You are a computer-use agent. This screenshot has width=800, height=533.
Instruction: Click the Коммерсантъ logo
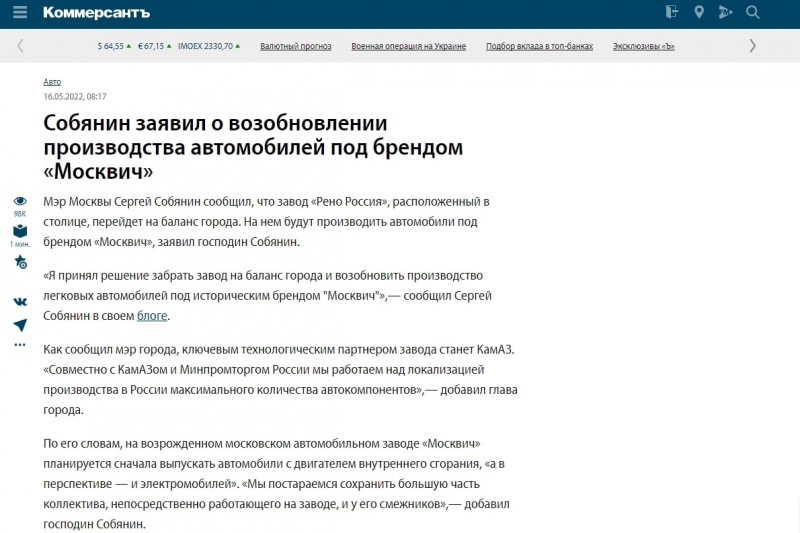[x=96, y=13]
